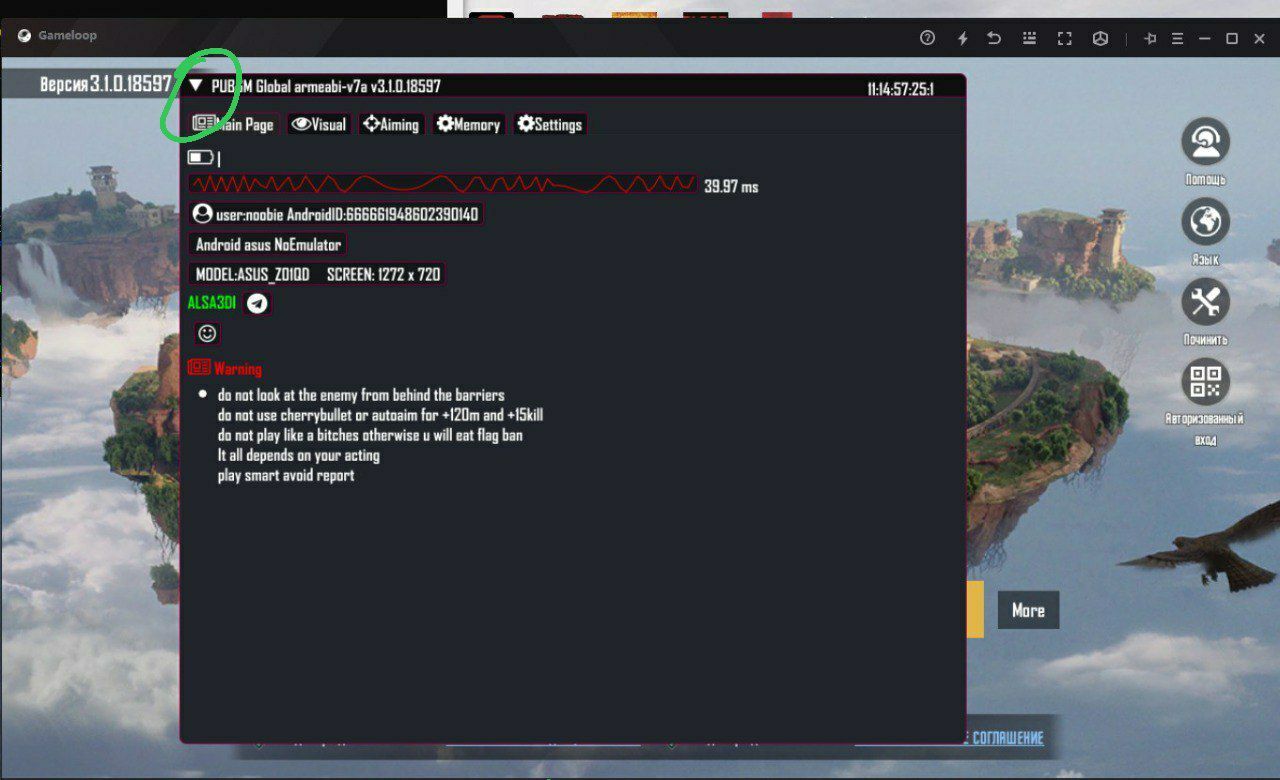
Task: Click the yellow button beside More
Action: tap(975, 609)
